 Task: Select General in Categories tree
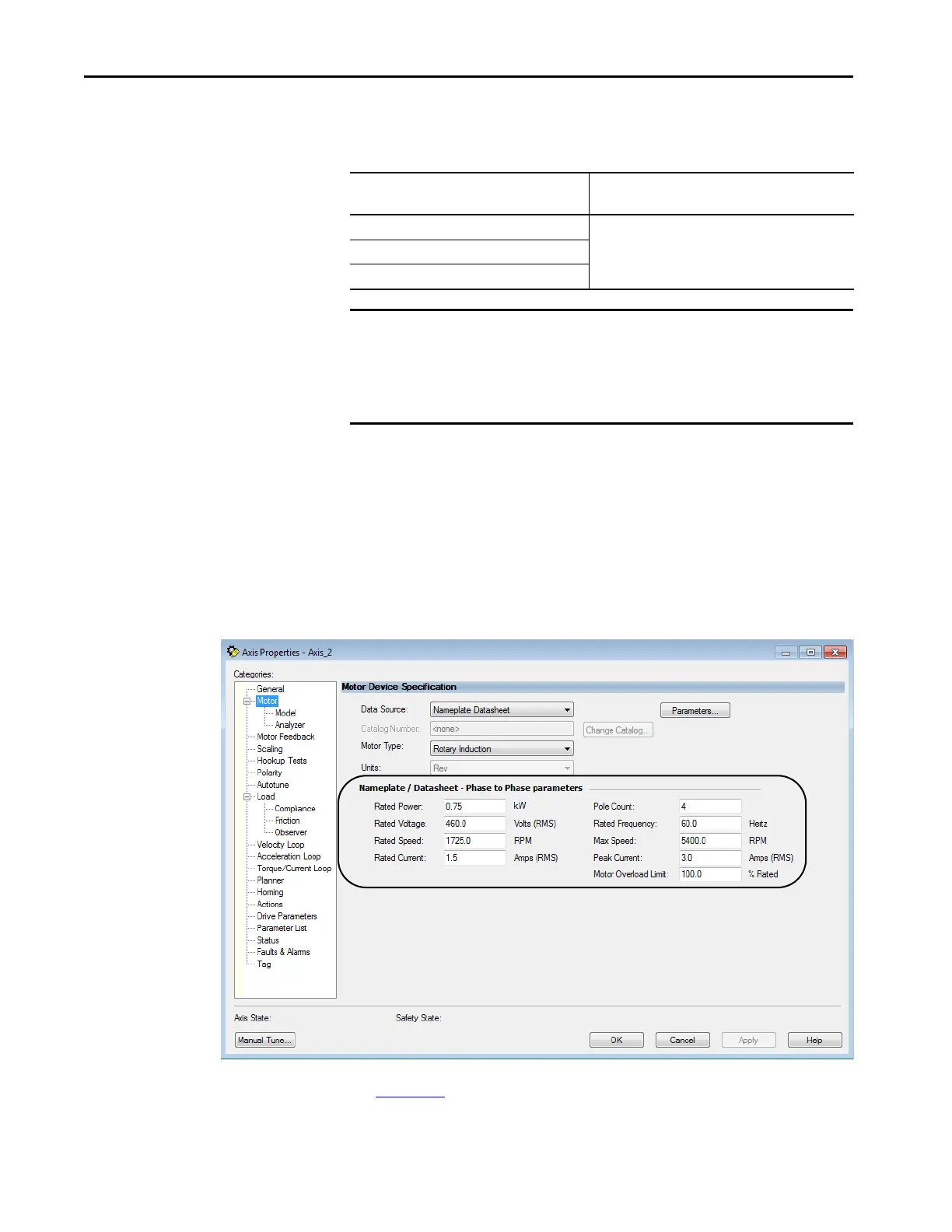[271, 689]
